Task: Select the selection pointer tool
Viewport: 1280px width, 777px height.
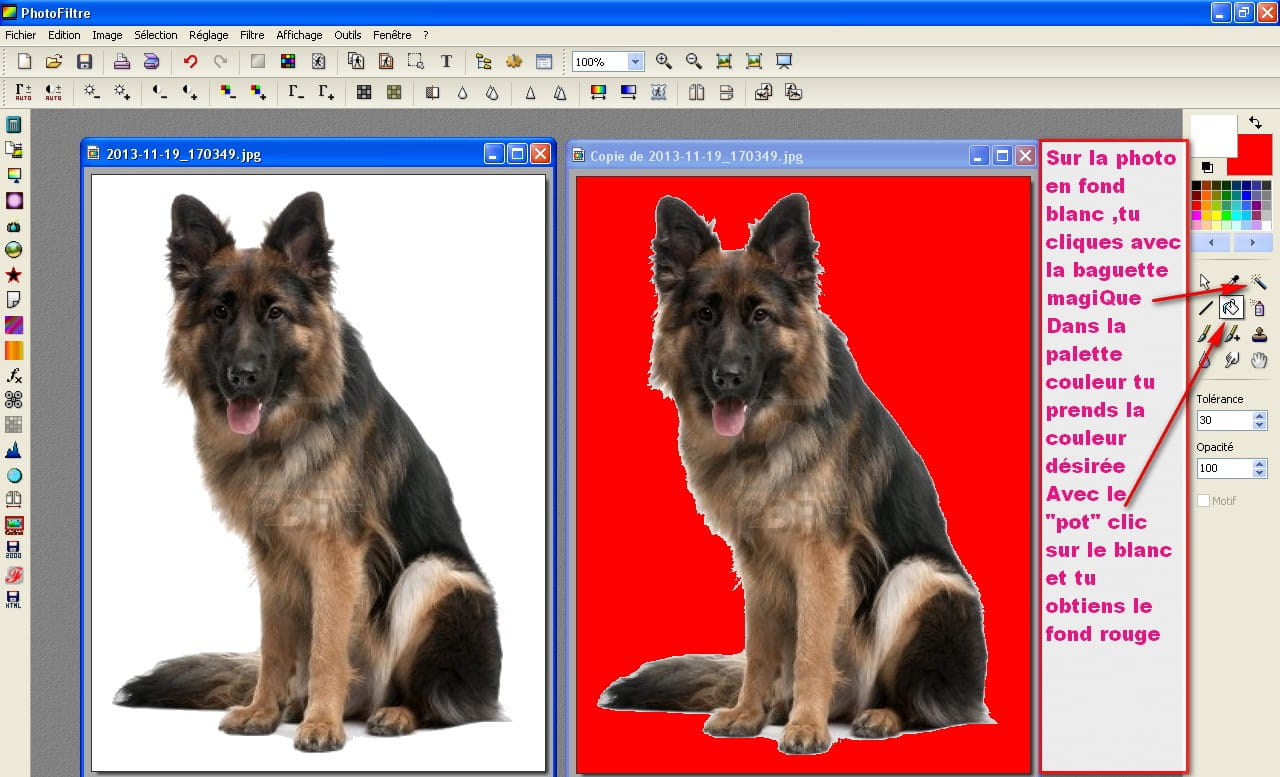Action: [1205, 282]
